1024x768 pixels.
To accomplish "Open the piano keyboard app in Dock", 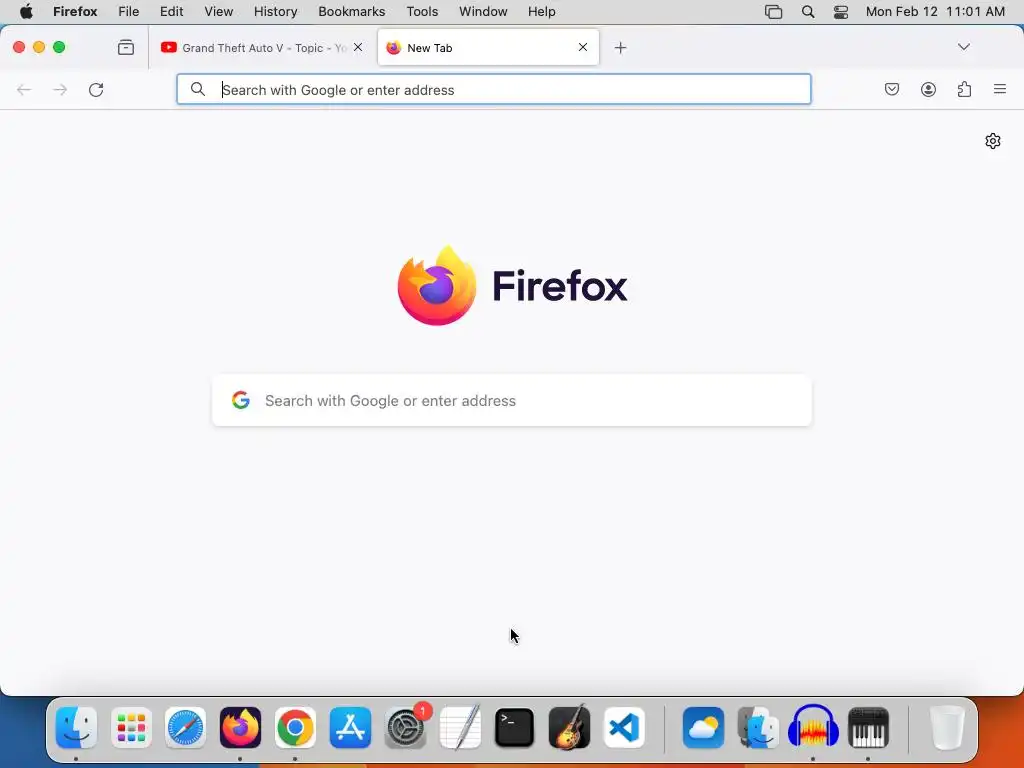I will [x=868, y=728].
